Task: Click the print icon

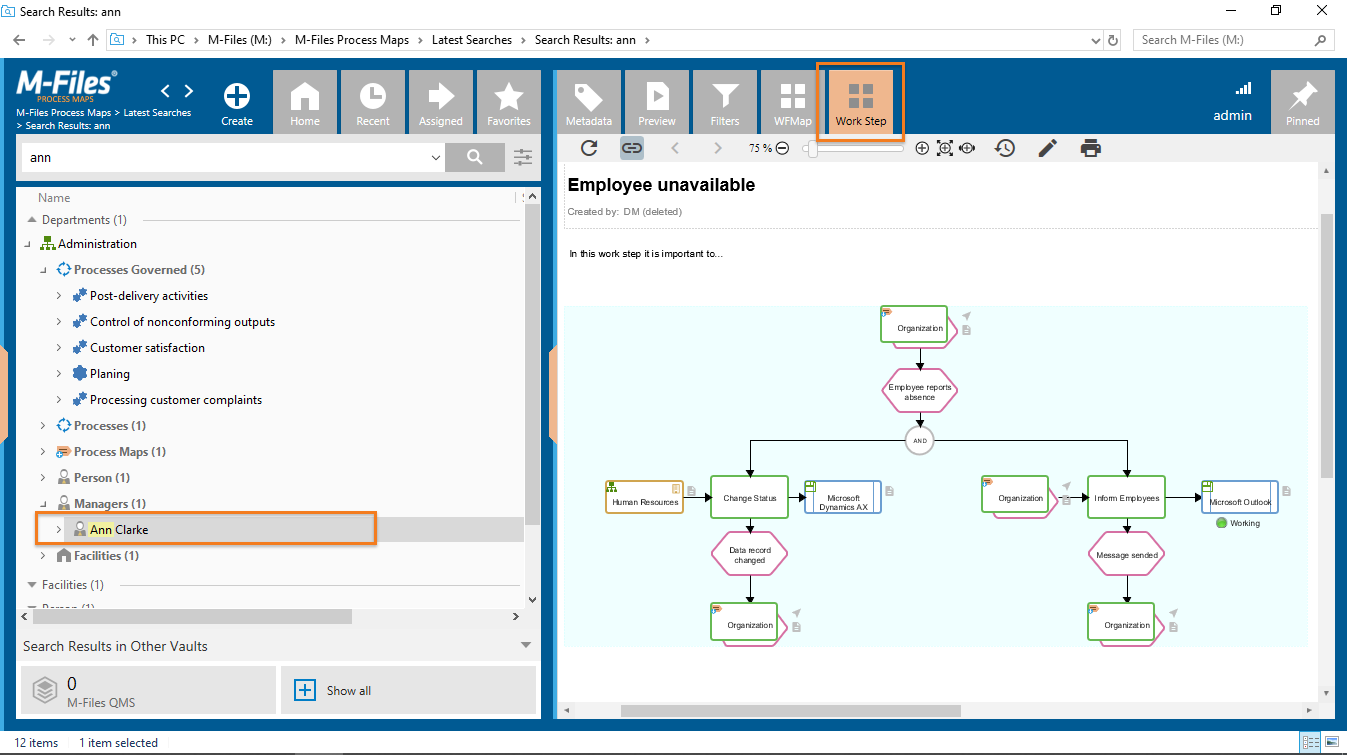Action: [x=1091, y=148]
